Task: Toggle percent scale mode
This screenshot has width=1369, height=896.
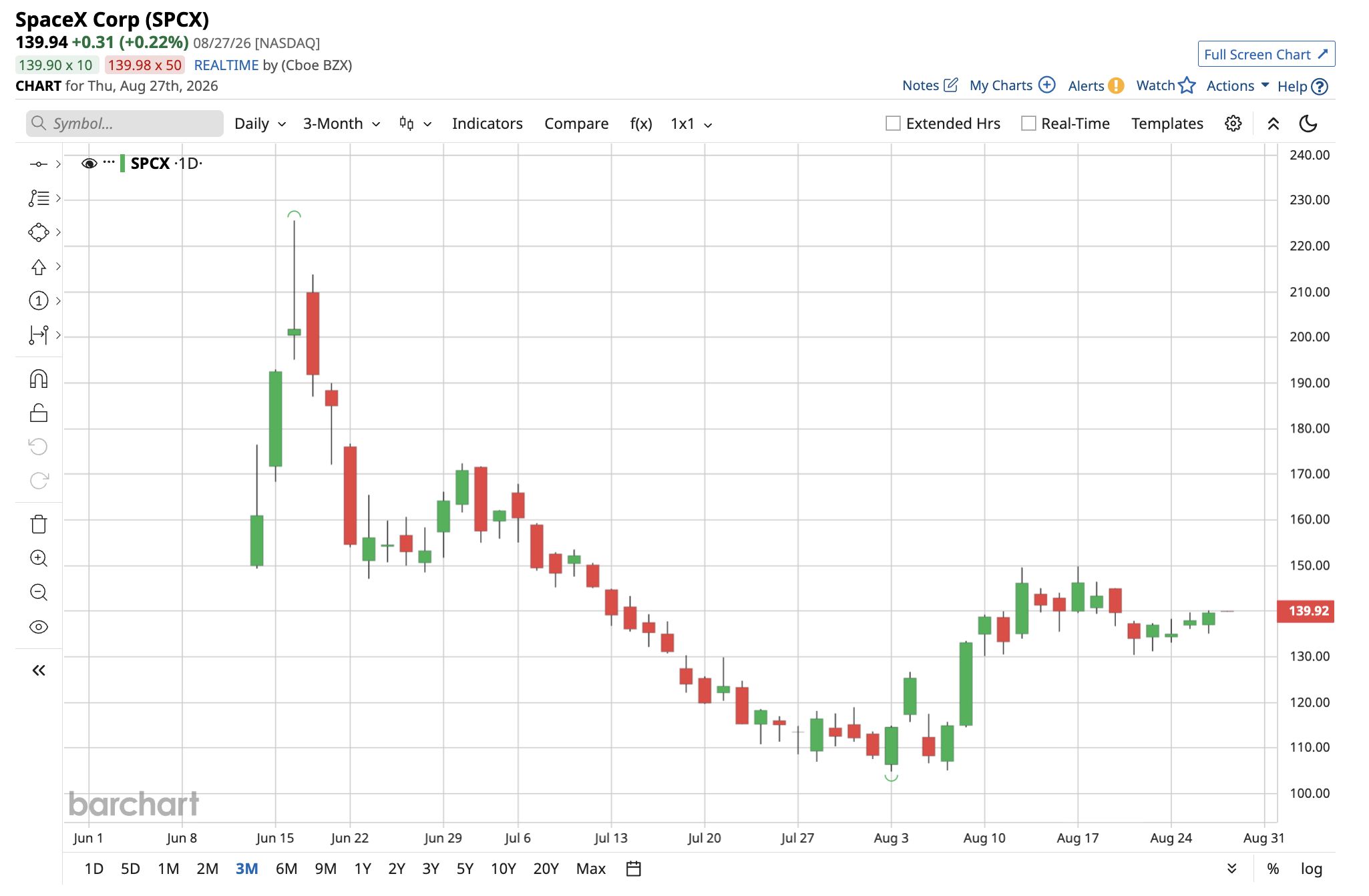Action: click(x=1274, y=869)
